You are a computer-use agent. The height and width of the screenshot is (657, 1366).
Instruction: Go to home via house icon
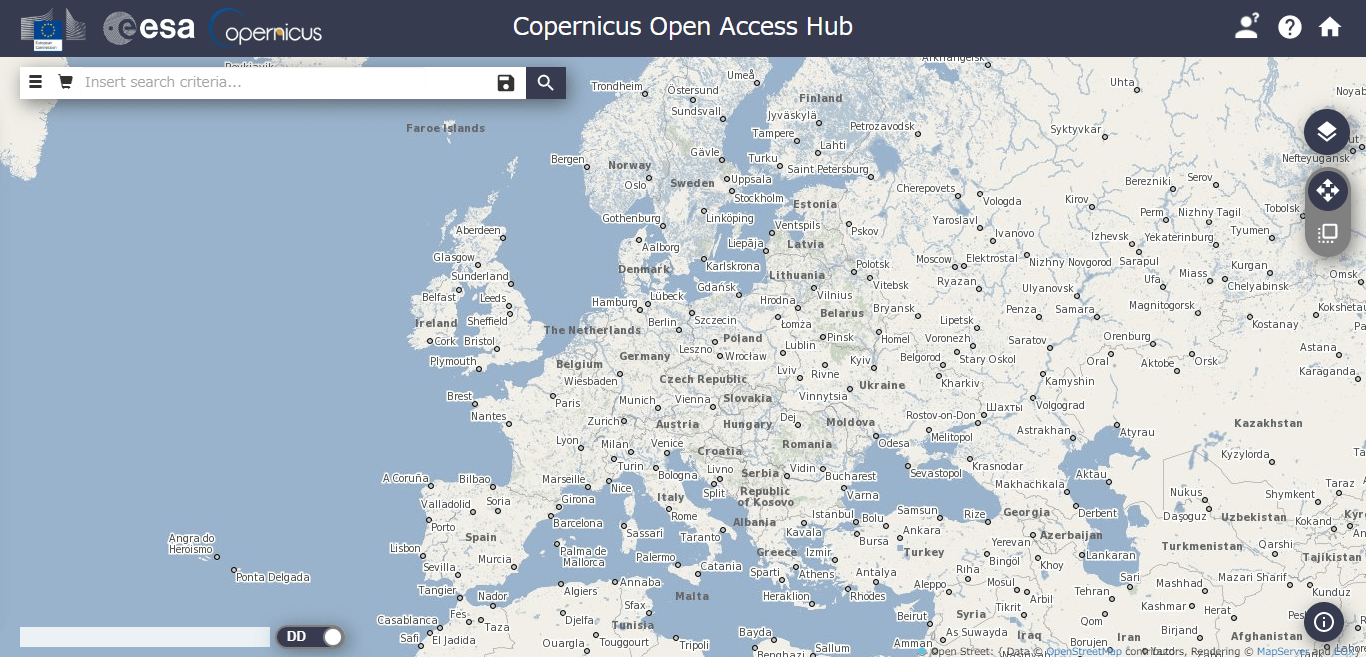1330,27
